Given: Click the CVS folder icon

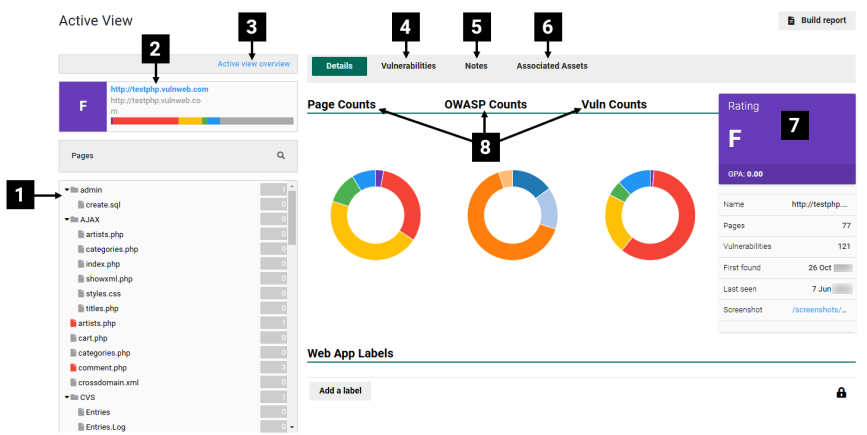Looking at the screenshot, I should click(x=74, y=397).
